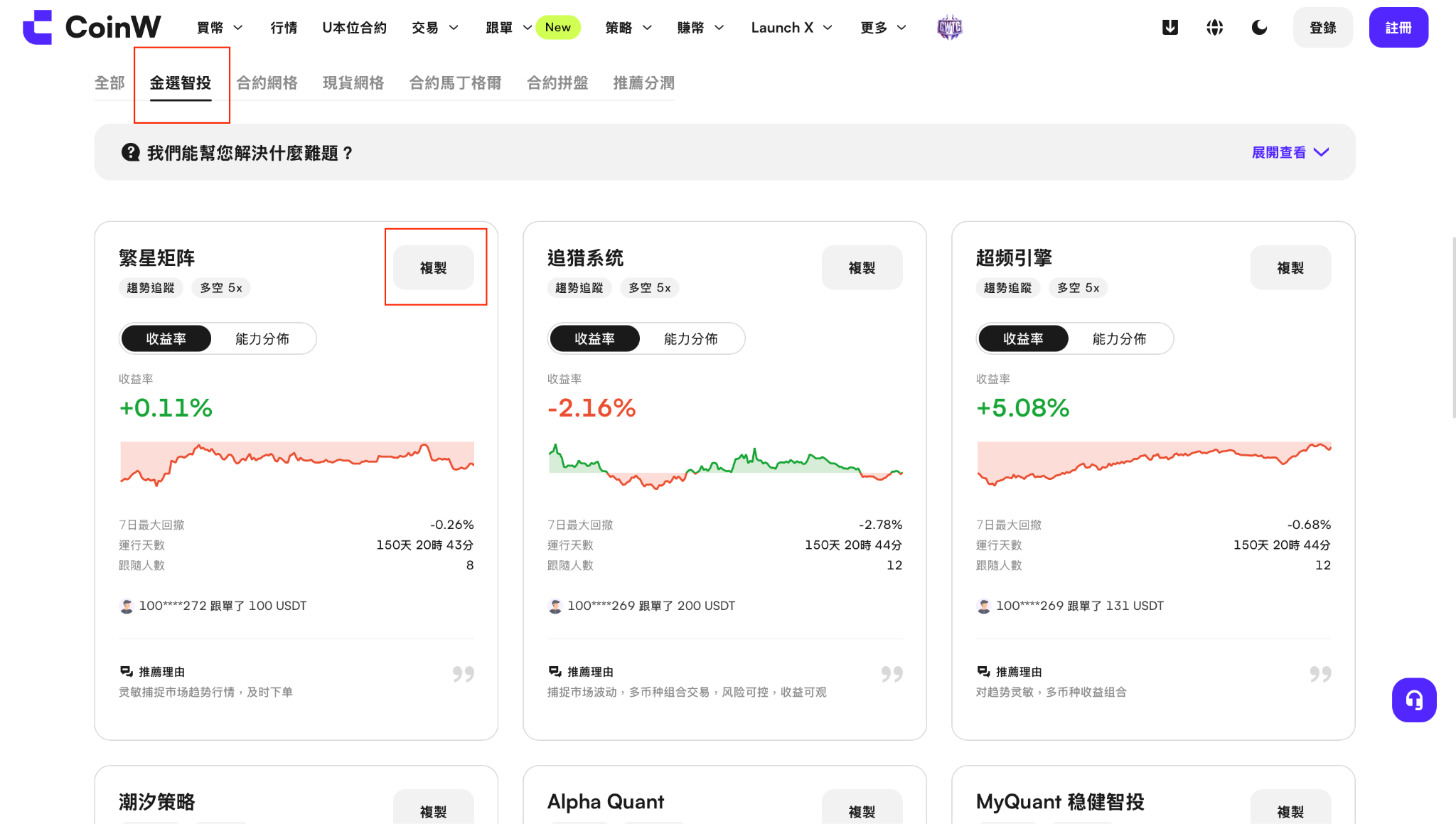Open the customer support headset button

tap(1414, 700)
